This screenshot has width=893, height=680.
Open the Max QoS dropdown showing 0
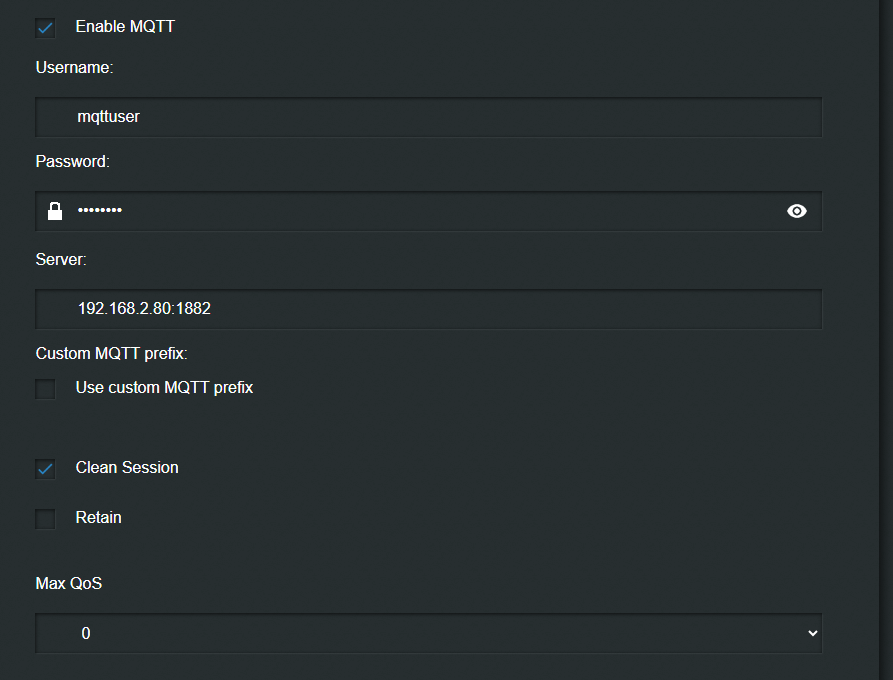pyautogui.click(x=428, y=633)
